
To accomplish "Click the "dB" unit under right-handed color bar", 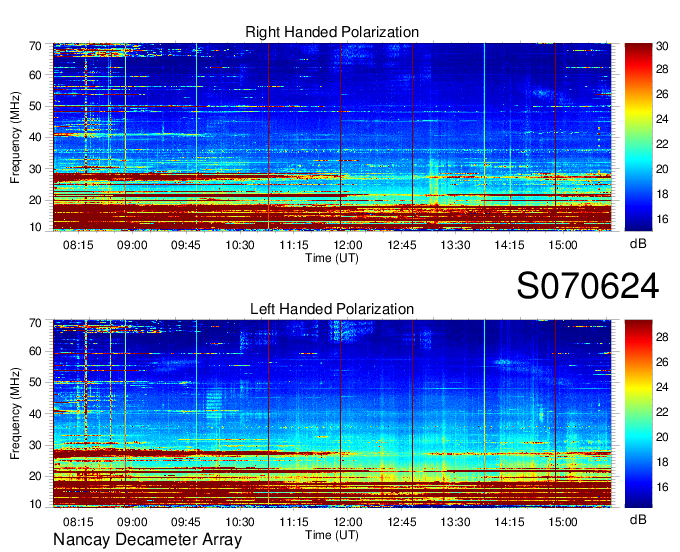I will click(638, 244).
